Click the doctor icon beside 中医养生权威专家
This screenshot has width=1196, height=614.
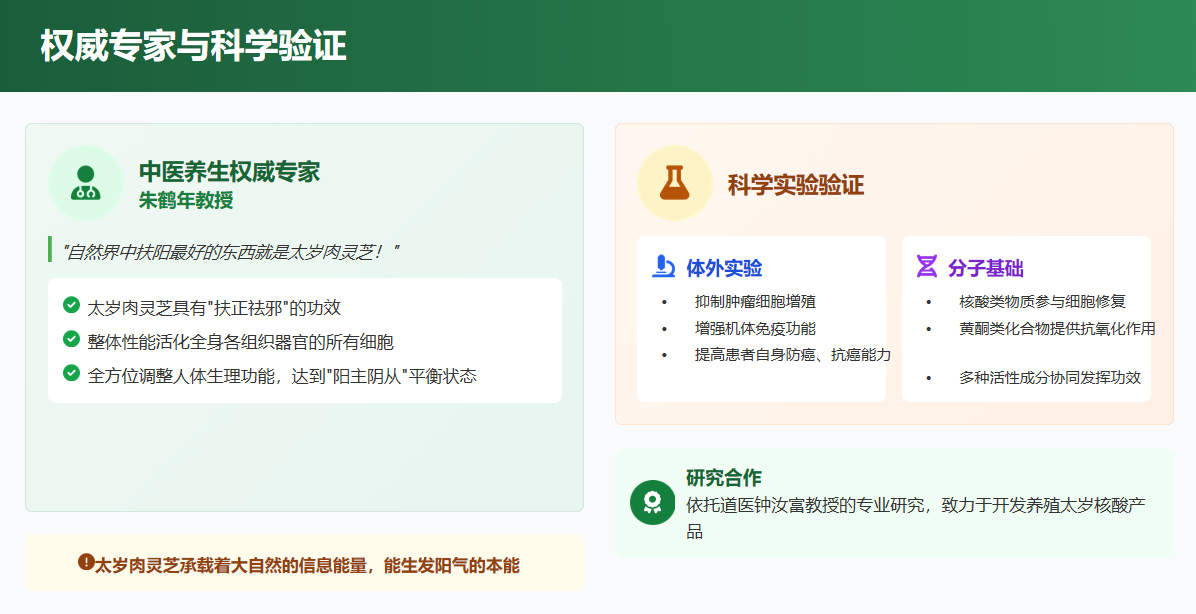[85, 183]
